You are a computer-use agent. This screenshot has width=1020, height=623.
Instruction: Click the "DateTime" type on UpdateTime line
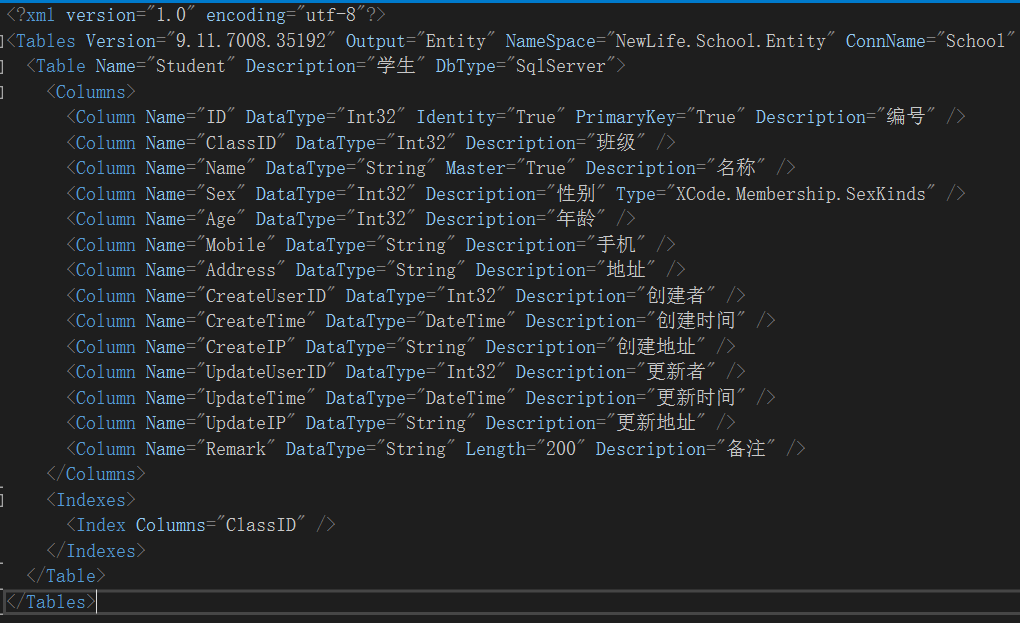point(466,398)
